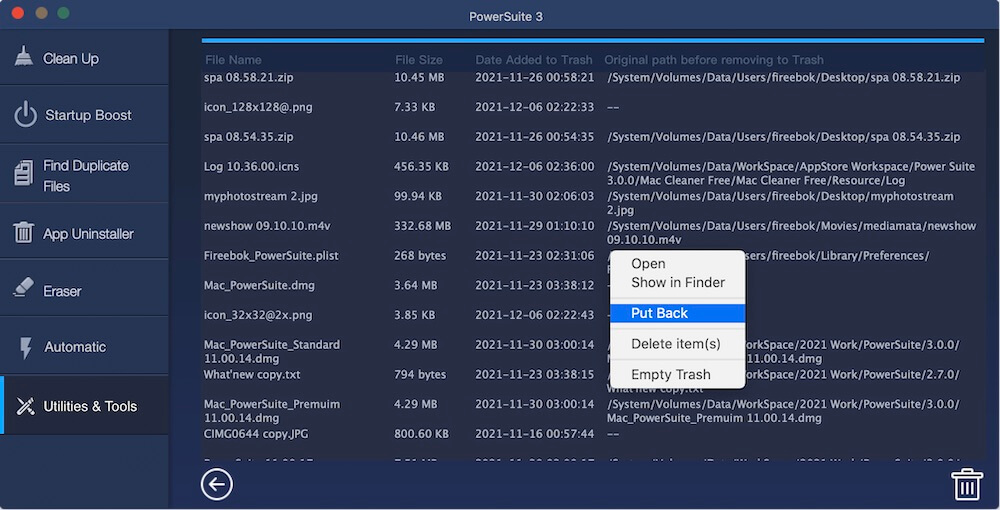Select file icon_32x32@2x.png

click(258, 315)
